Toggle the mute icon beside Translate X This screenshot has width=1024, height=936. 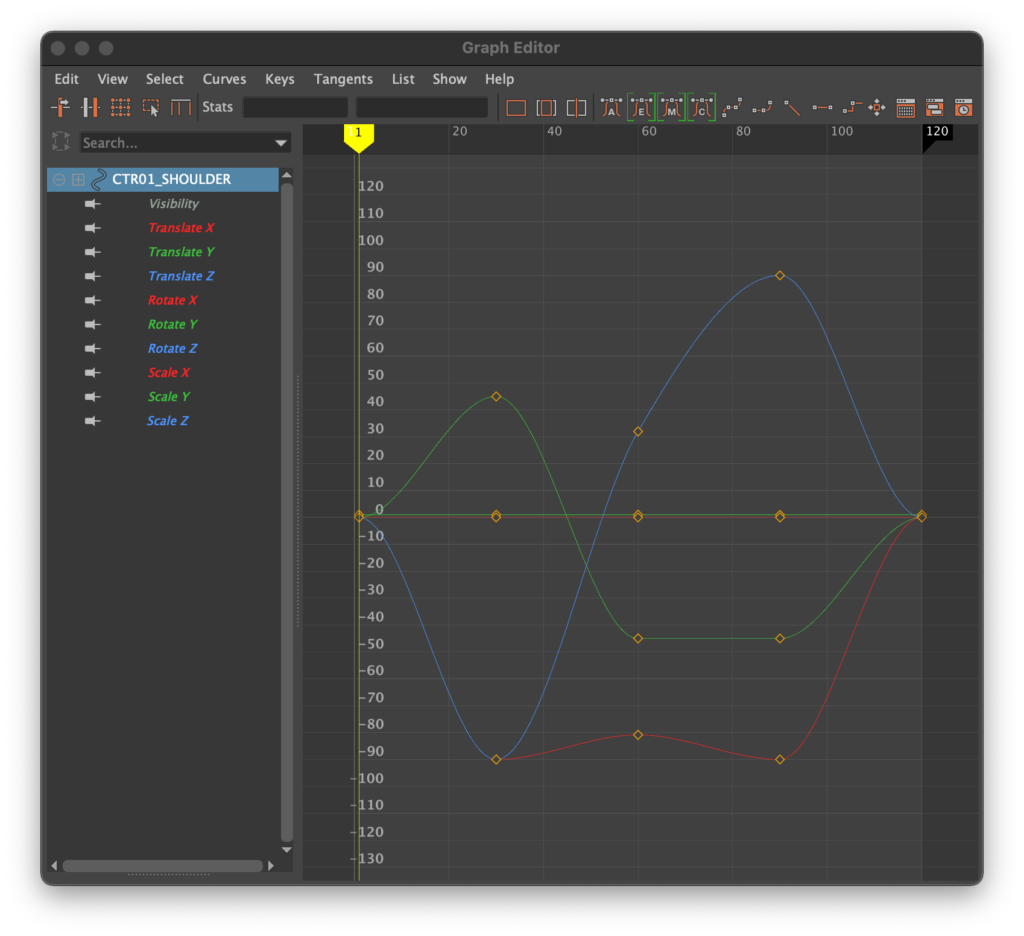(x=93, y=228)
